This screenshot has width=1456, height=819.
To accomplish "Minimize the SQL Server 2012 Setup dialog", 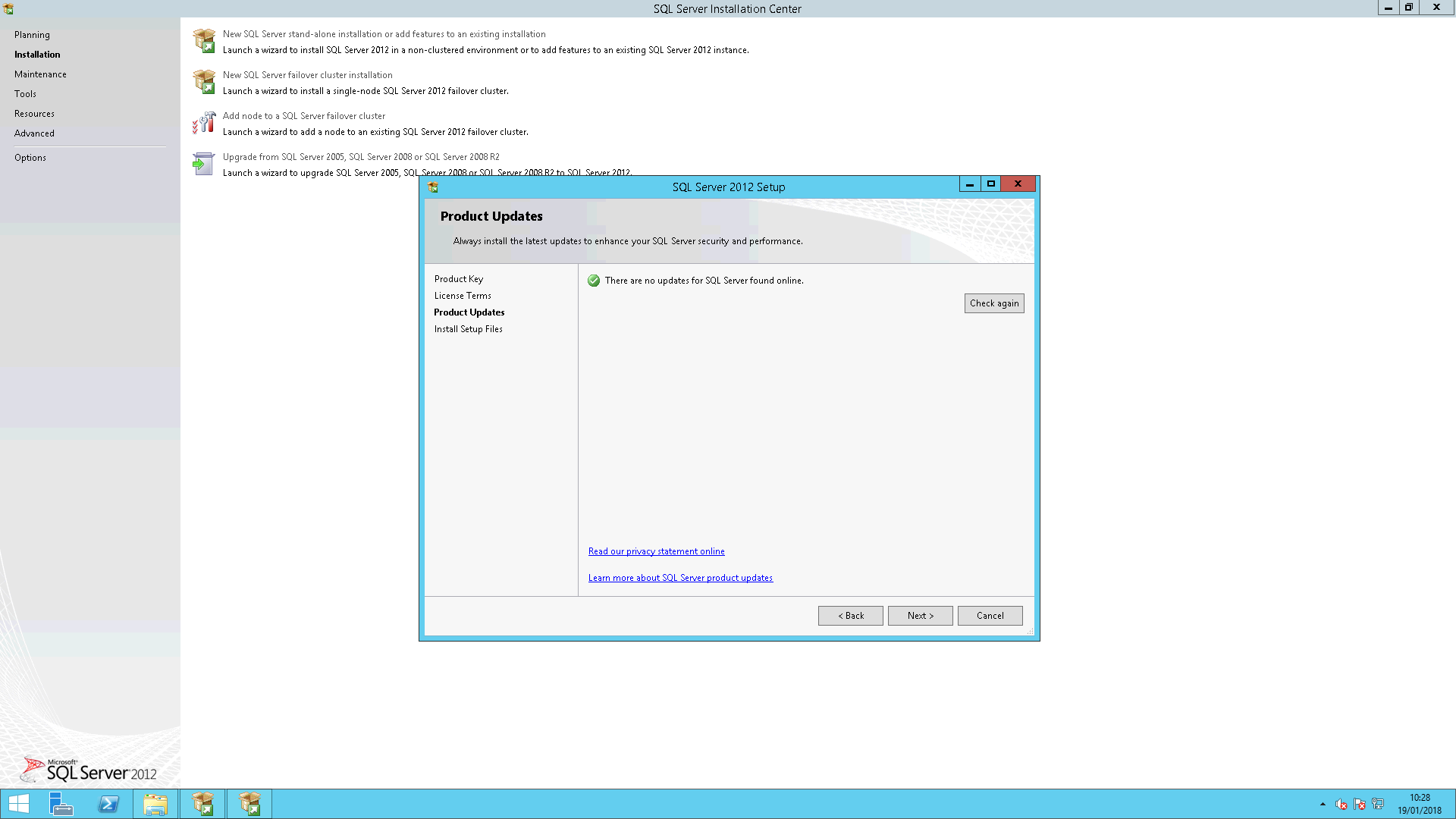I will click(x=970, y=184).
